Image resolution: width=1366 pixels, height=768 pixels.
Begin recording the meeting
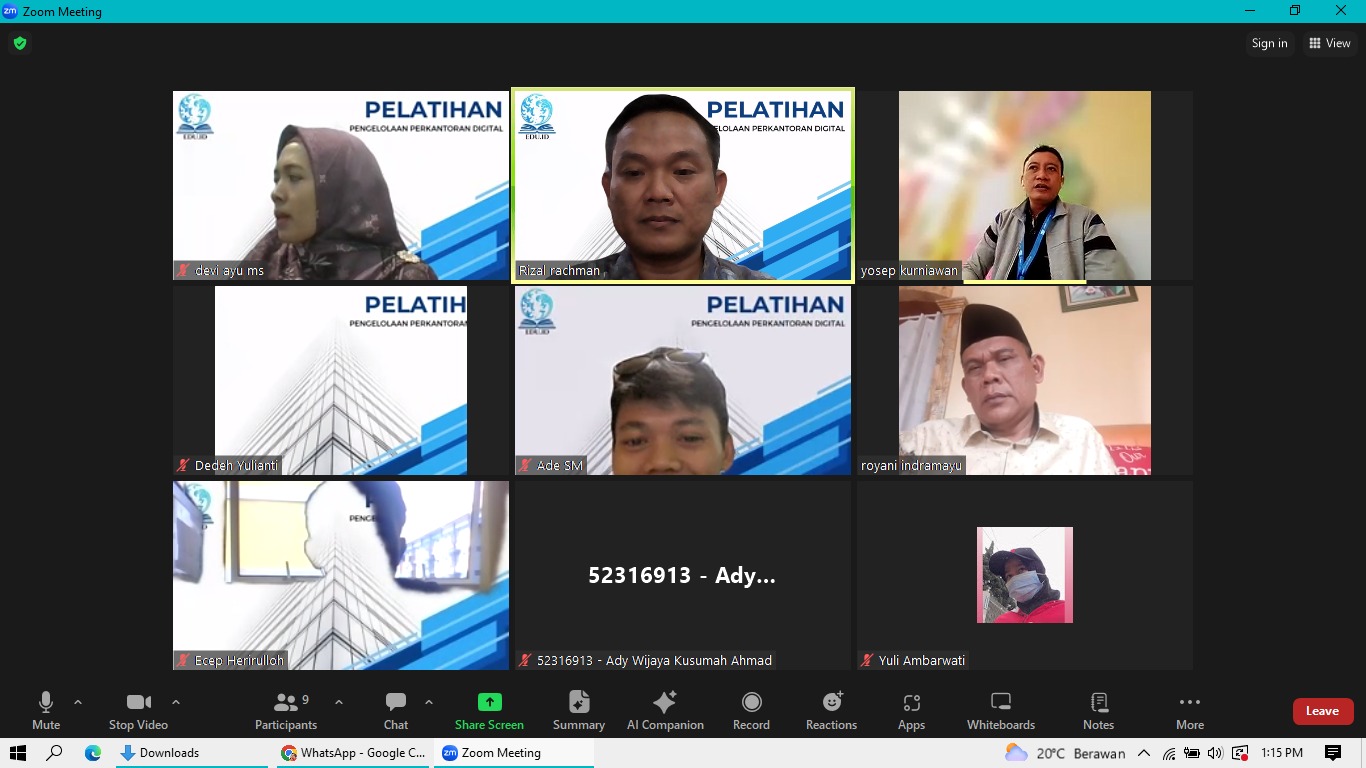point(751,710)
